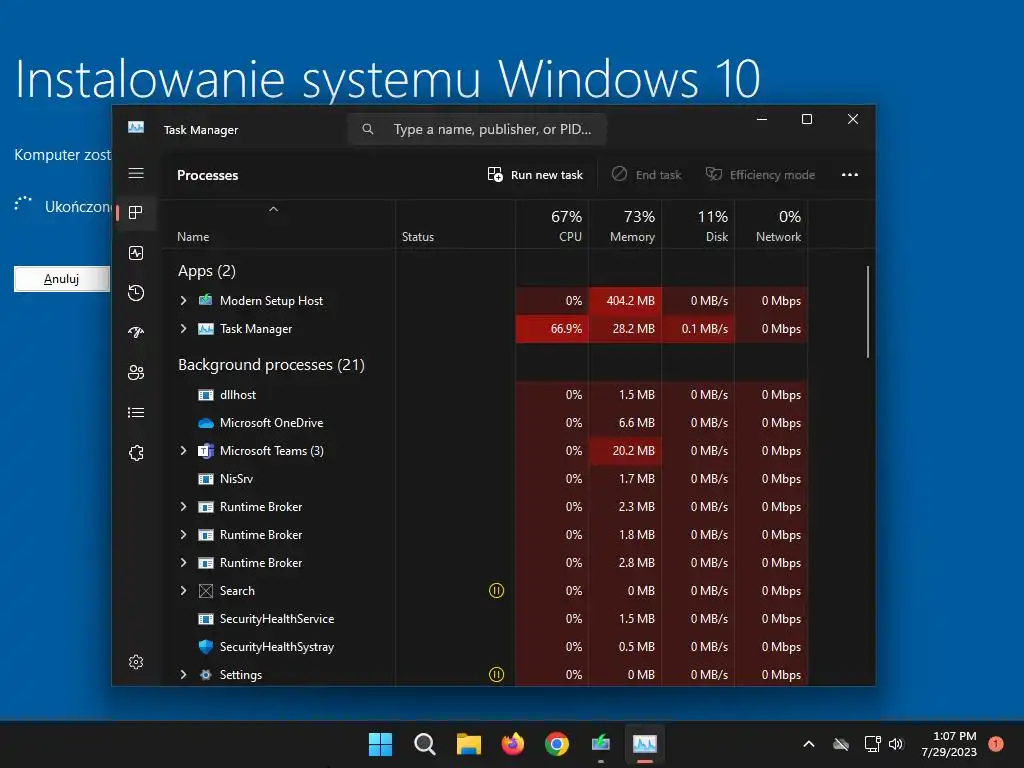The width and height of the screenshot is (1024, 768).
Task: Open the Services sidebar icon
Action: [136, 453]
